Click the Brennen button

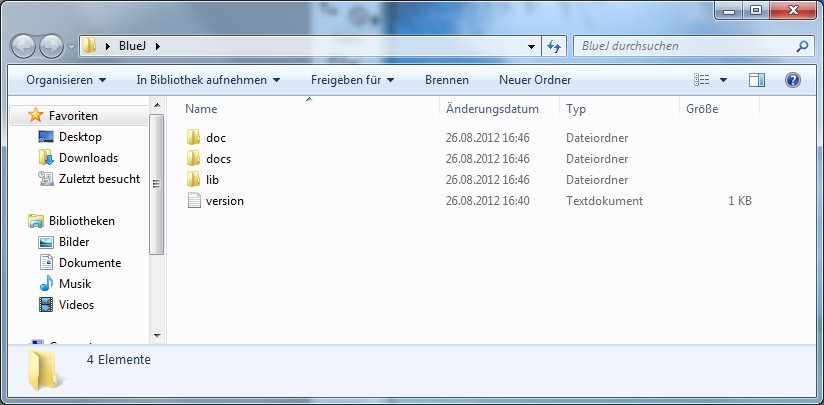[446, 80]
